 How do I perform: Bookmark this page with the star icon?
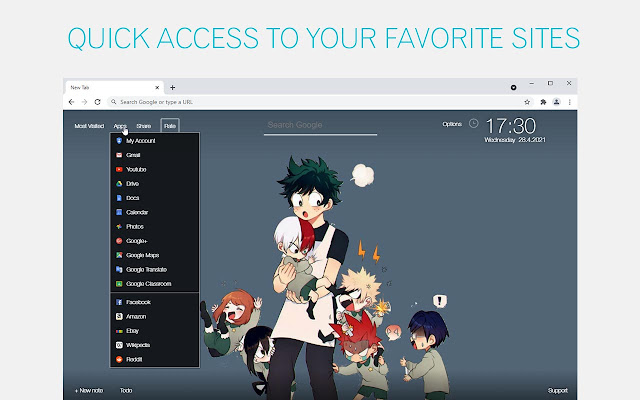click(x=527, y=102)
